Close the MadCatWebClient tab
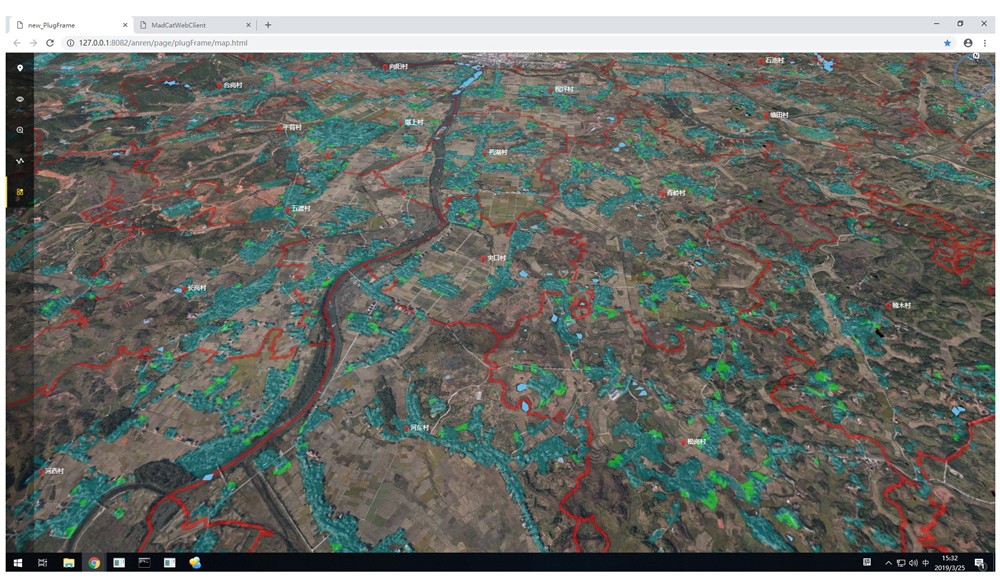1000x582 pixels. [247, 25]
